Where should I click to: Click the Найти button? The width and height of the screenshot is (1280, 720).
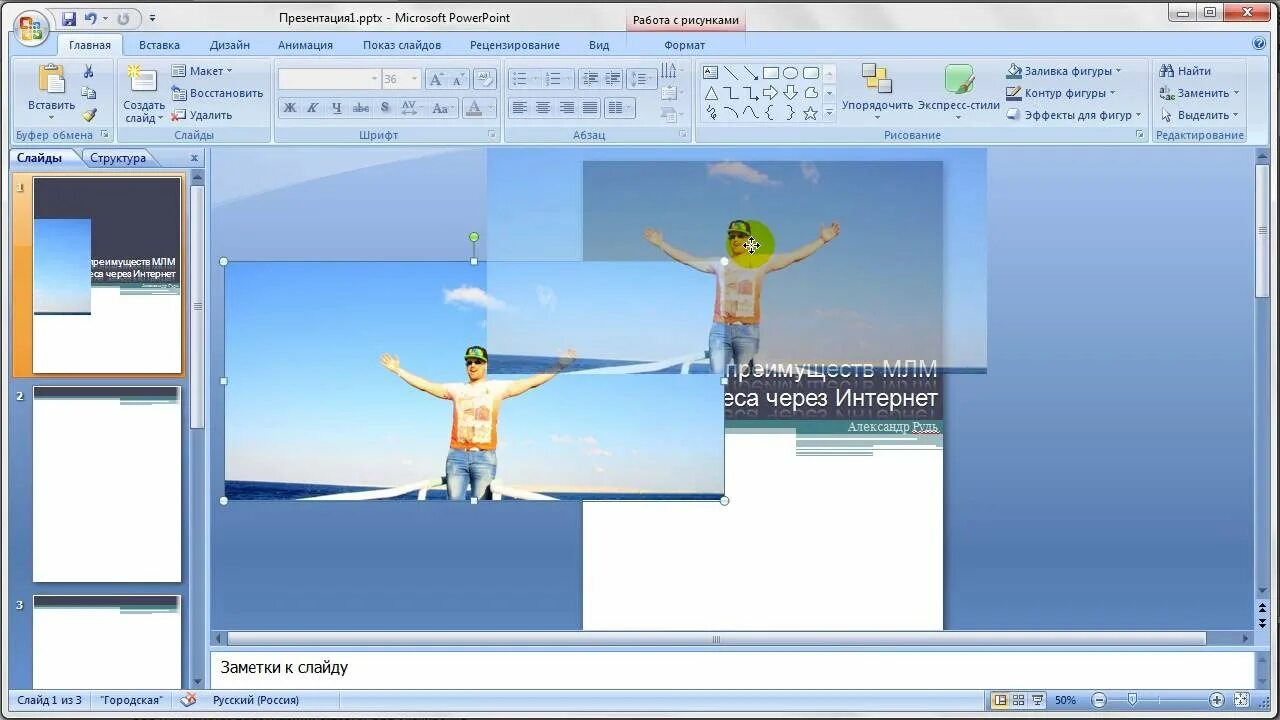click(1185, 71)
